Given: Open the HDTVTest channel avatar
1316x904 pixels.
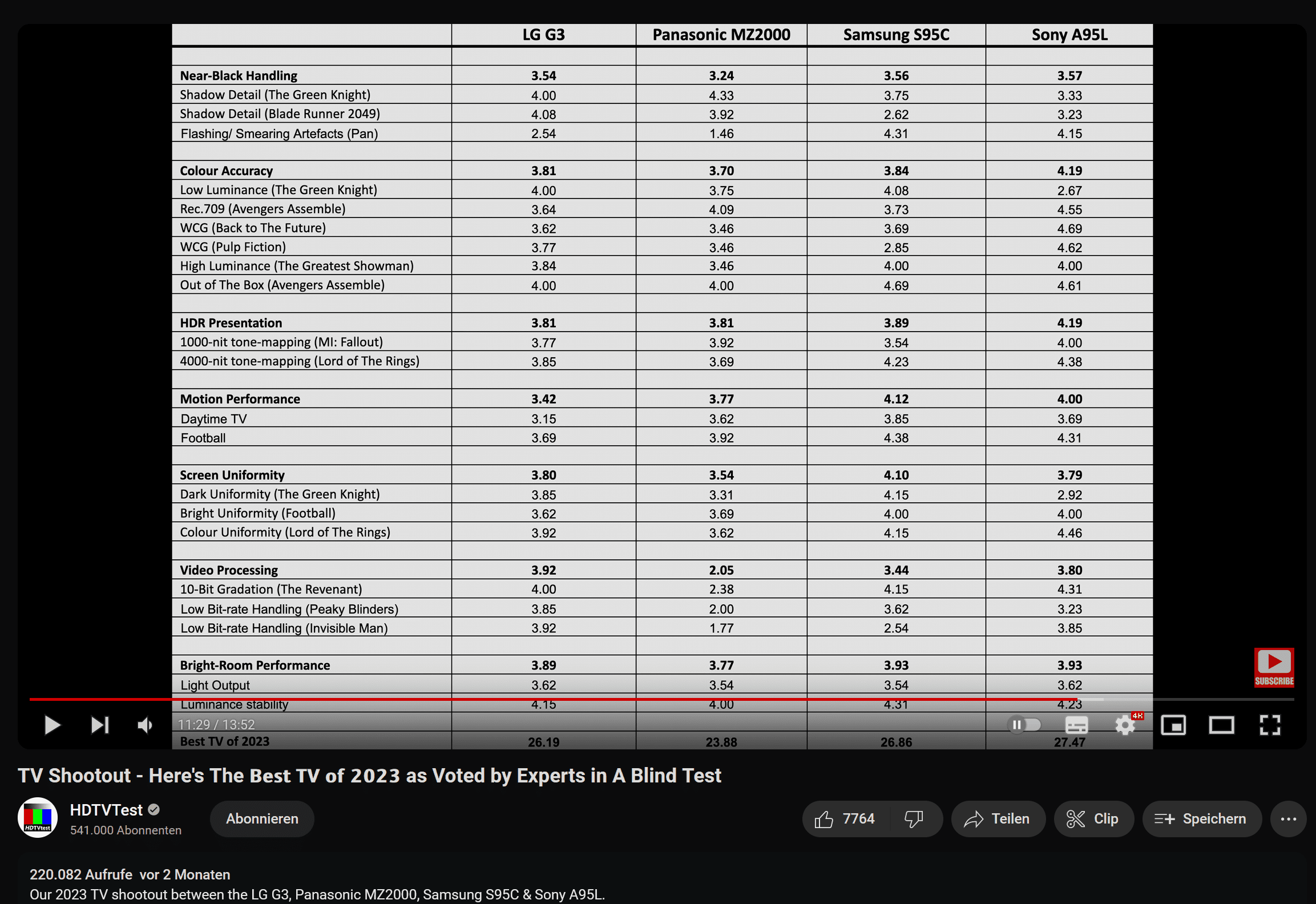Looking at the screenshot, I should coord(38,817).
